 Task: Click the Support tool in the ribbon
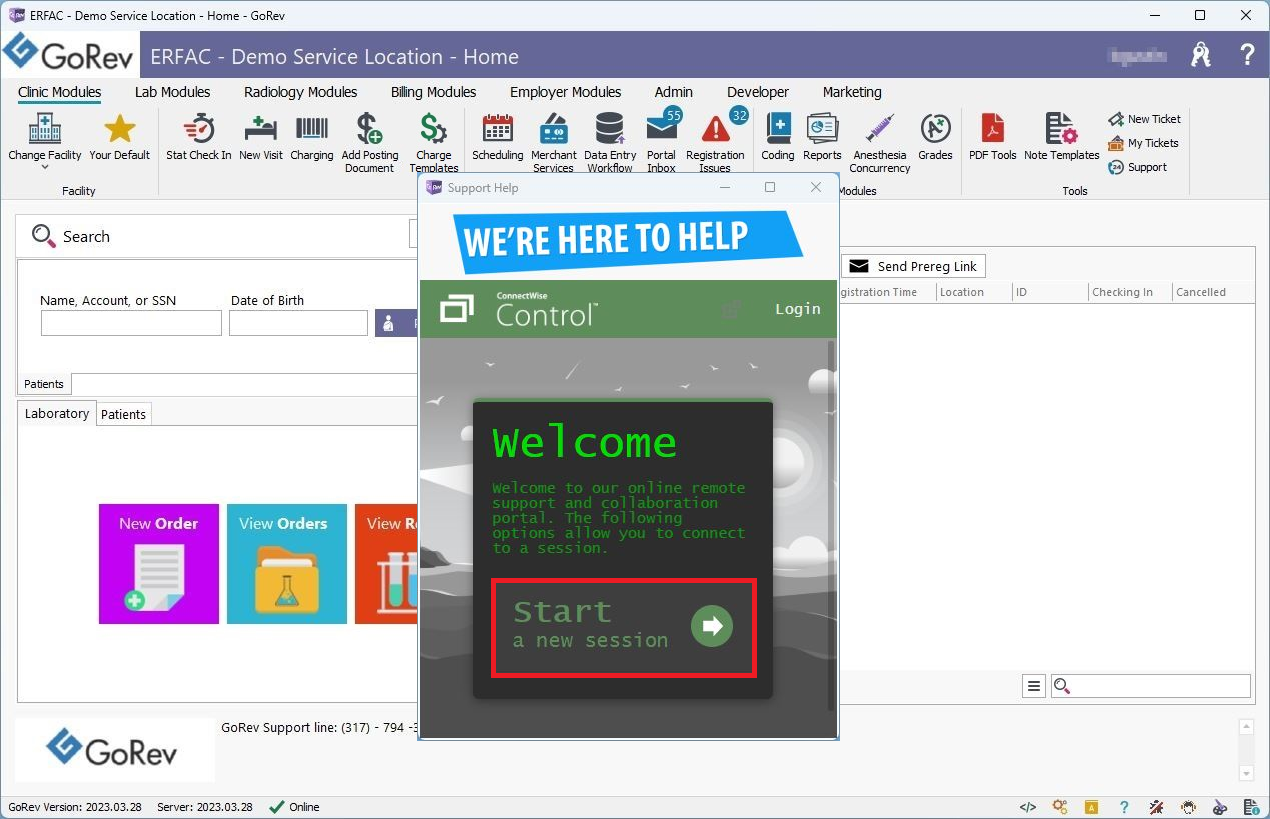click(1137, 167)
